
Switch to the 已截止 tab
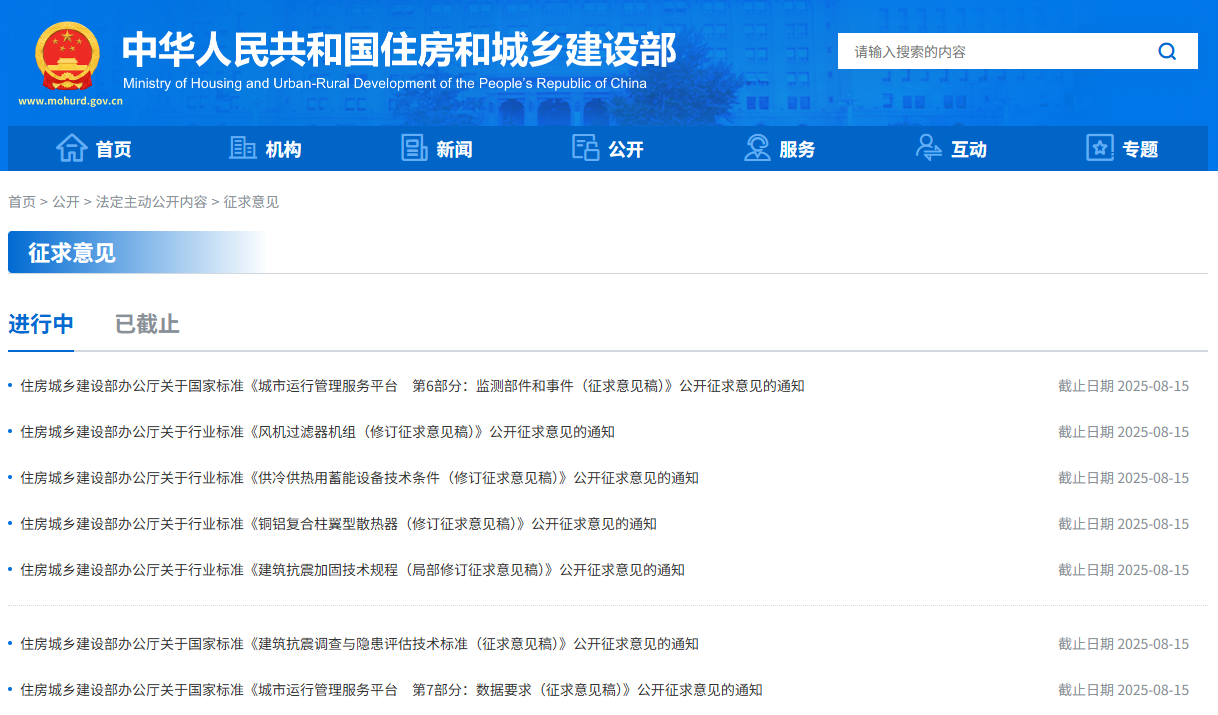tap(147, 324)
